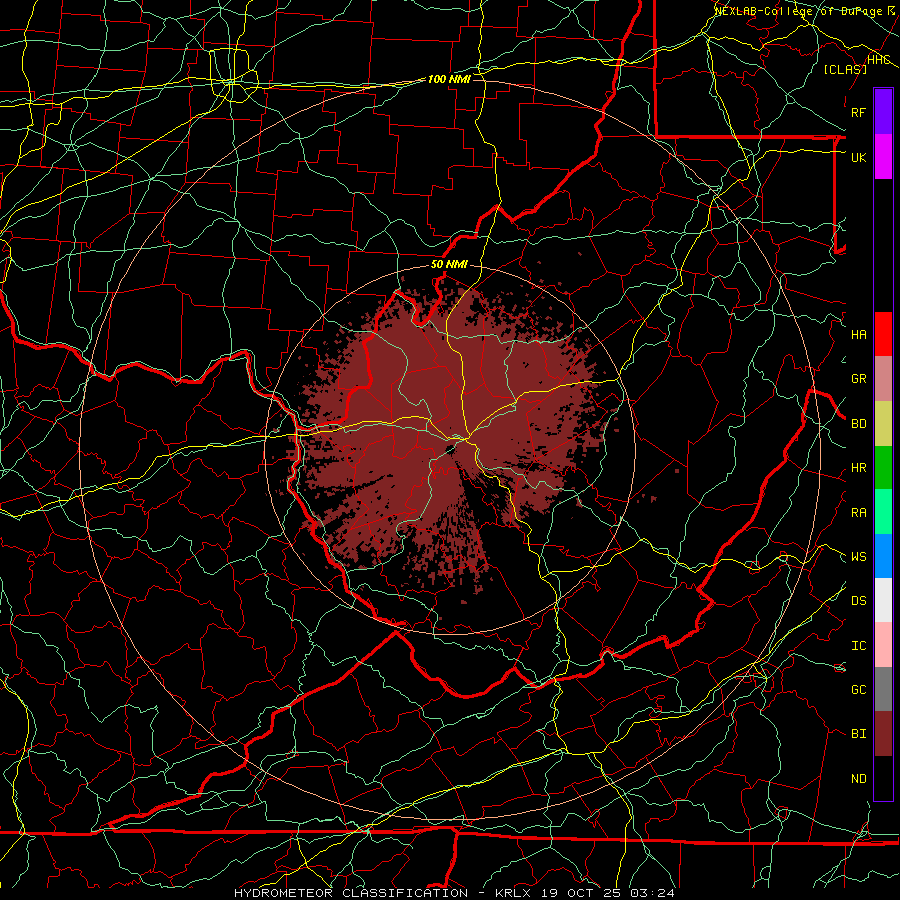
Task: Click the ND legend label
Action: pos(858,779)
